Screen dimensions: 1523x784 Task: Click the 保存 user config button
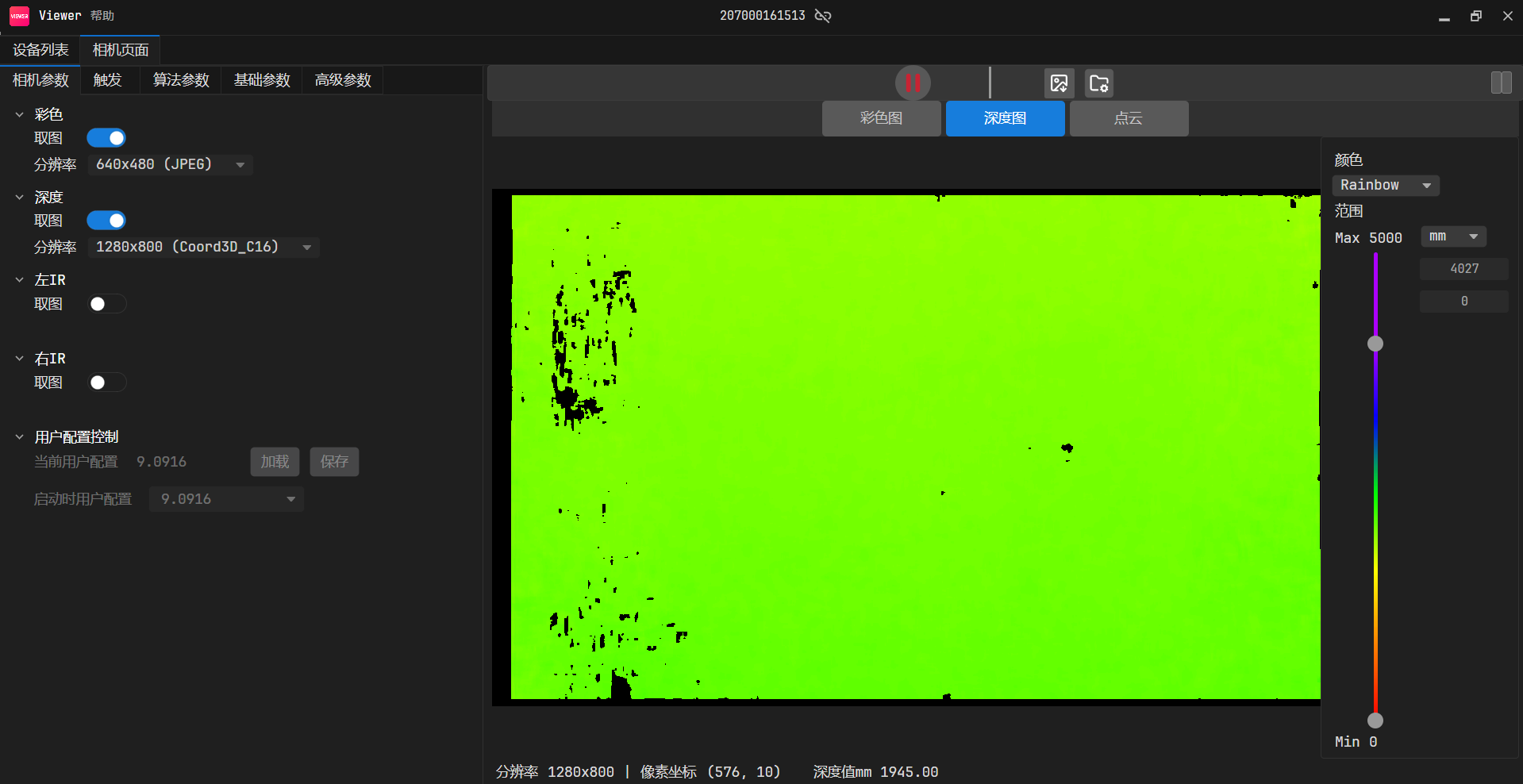click(x=334, y=462)
